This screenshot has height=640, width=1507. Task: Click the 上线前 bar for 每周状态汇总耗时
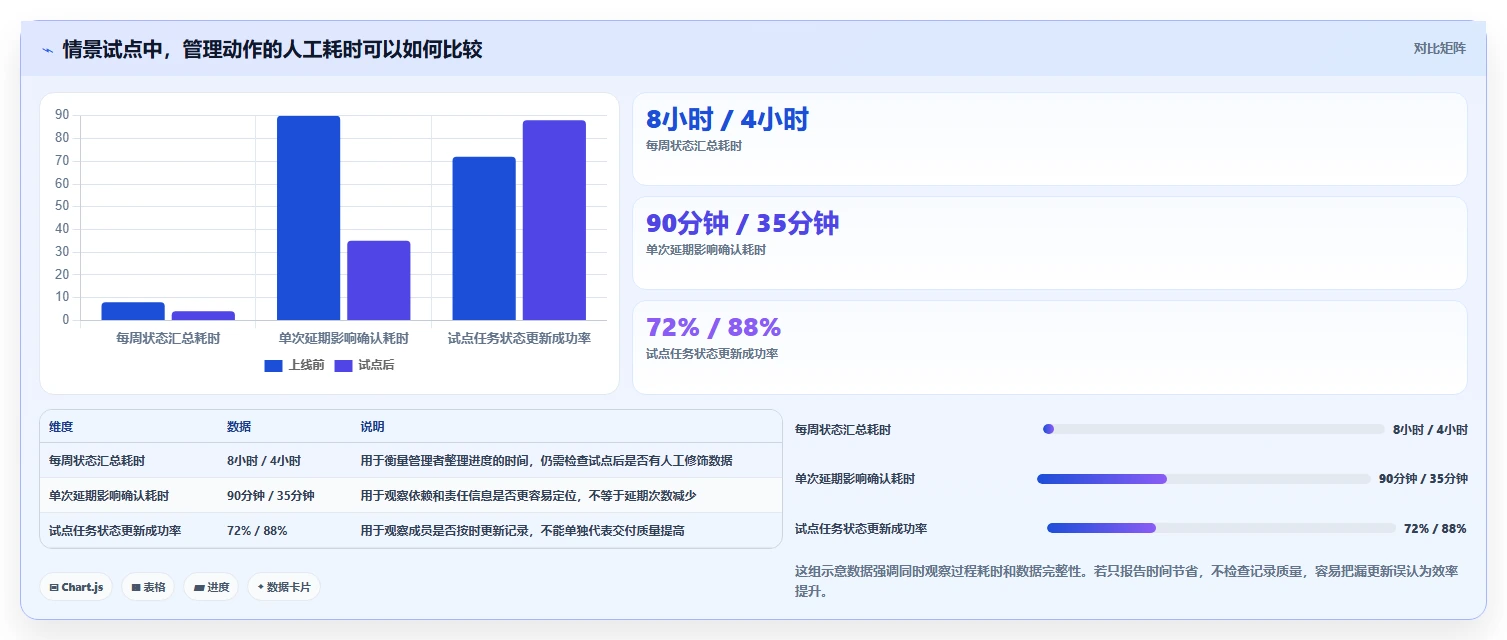coord(133,311)
